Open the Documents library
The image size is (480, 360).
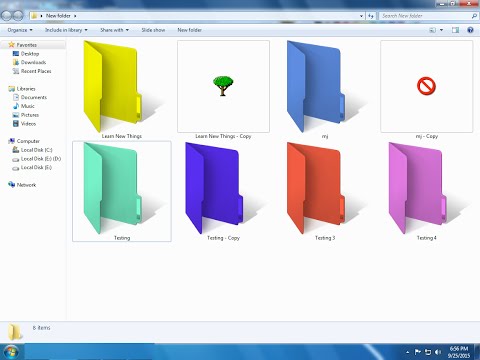coord(30,97)
